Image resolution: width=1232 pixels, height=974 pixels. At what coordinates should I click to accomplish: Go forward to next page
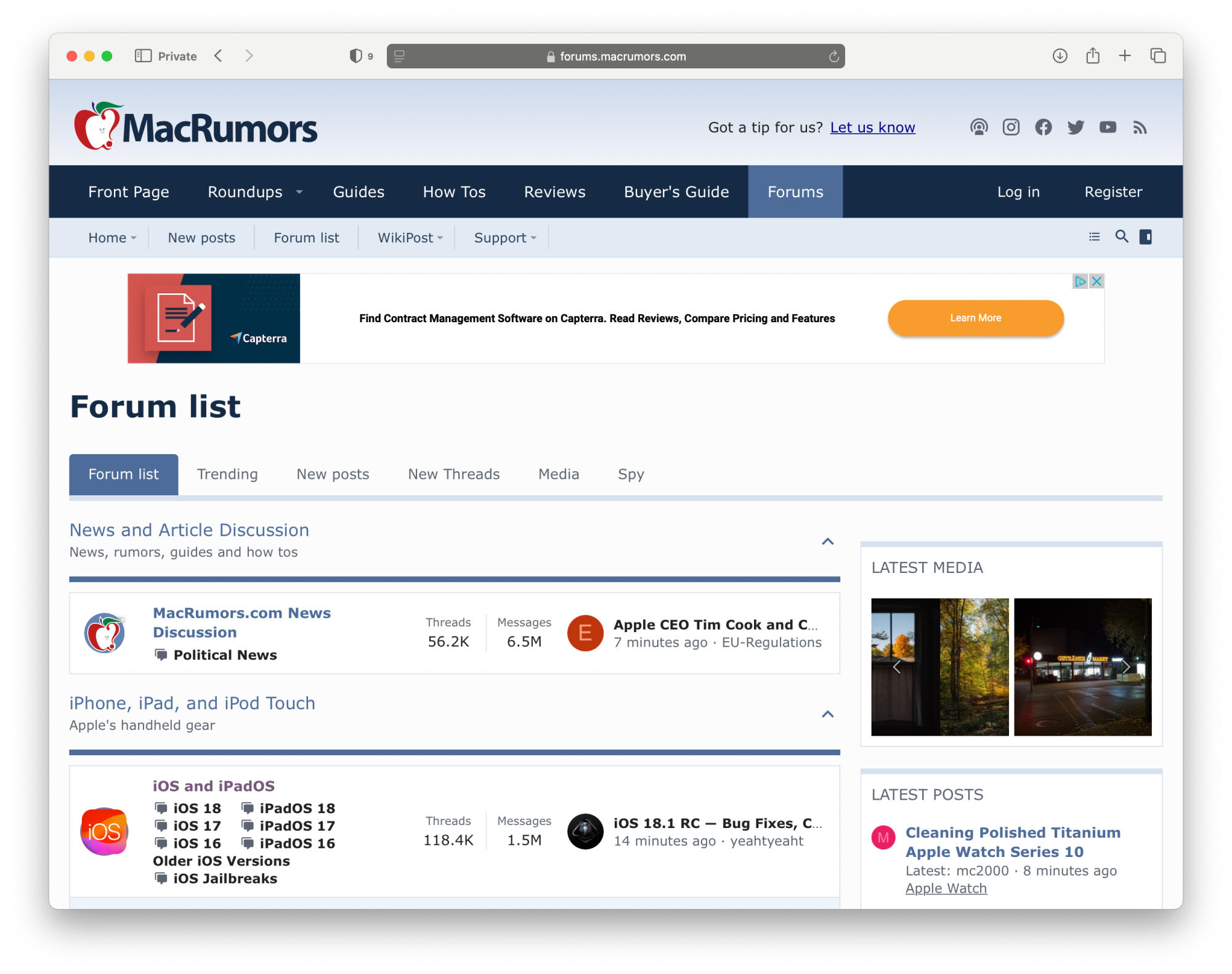[249, 56]
